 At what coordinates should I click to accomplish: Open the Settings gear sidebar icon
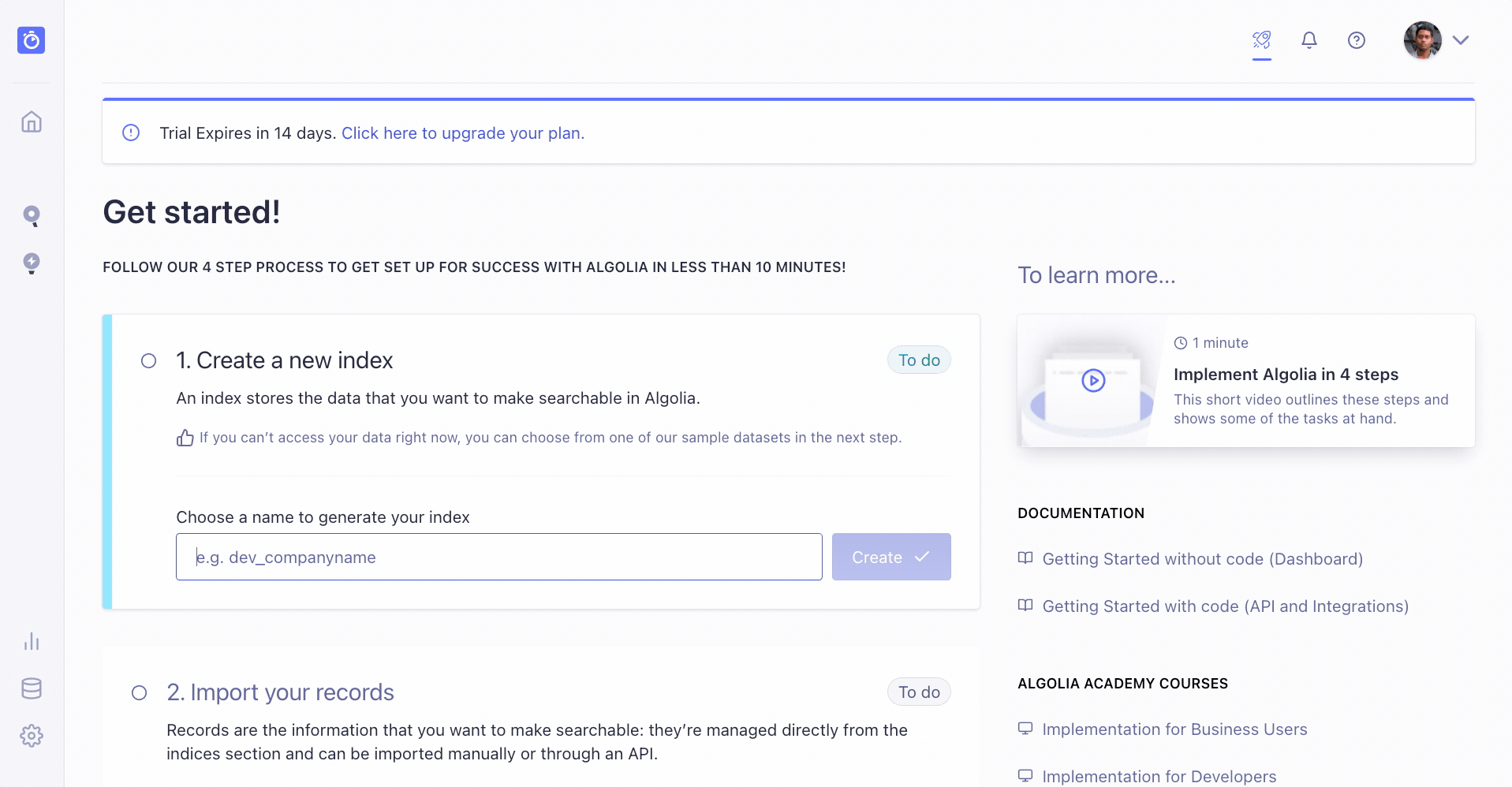(32, 736)
